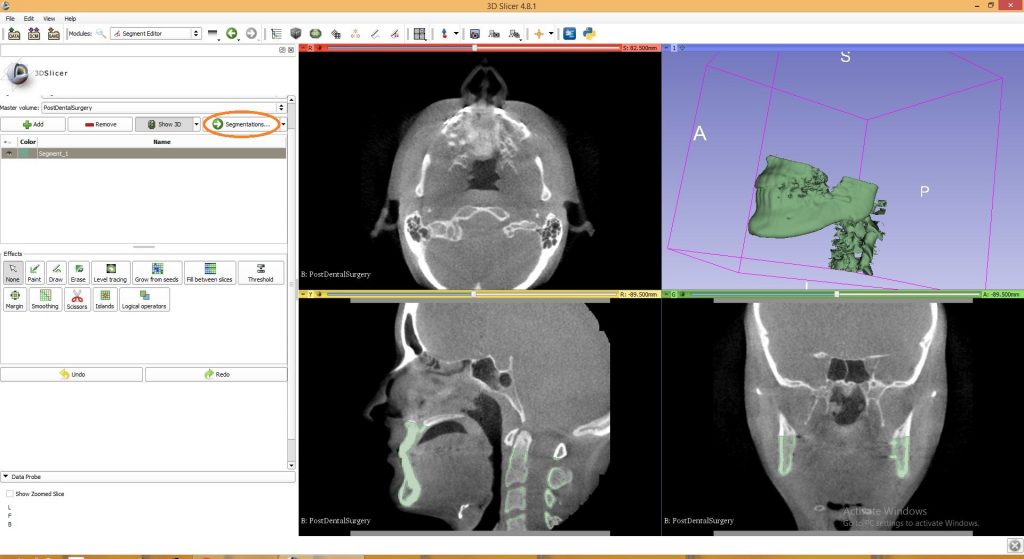Select the Grow from seeds effect
Image resolution: width=1024 pixels, height=559 pixels.
coord(157,272)
